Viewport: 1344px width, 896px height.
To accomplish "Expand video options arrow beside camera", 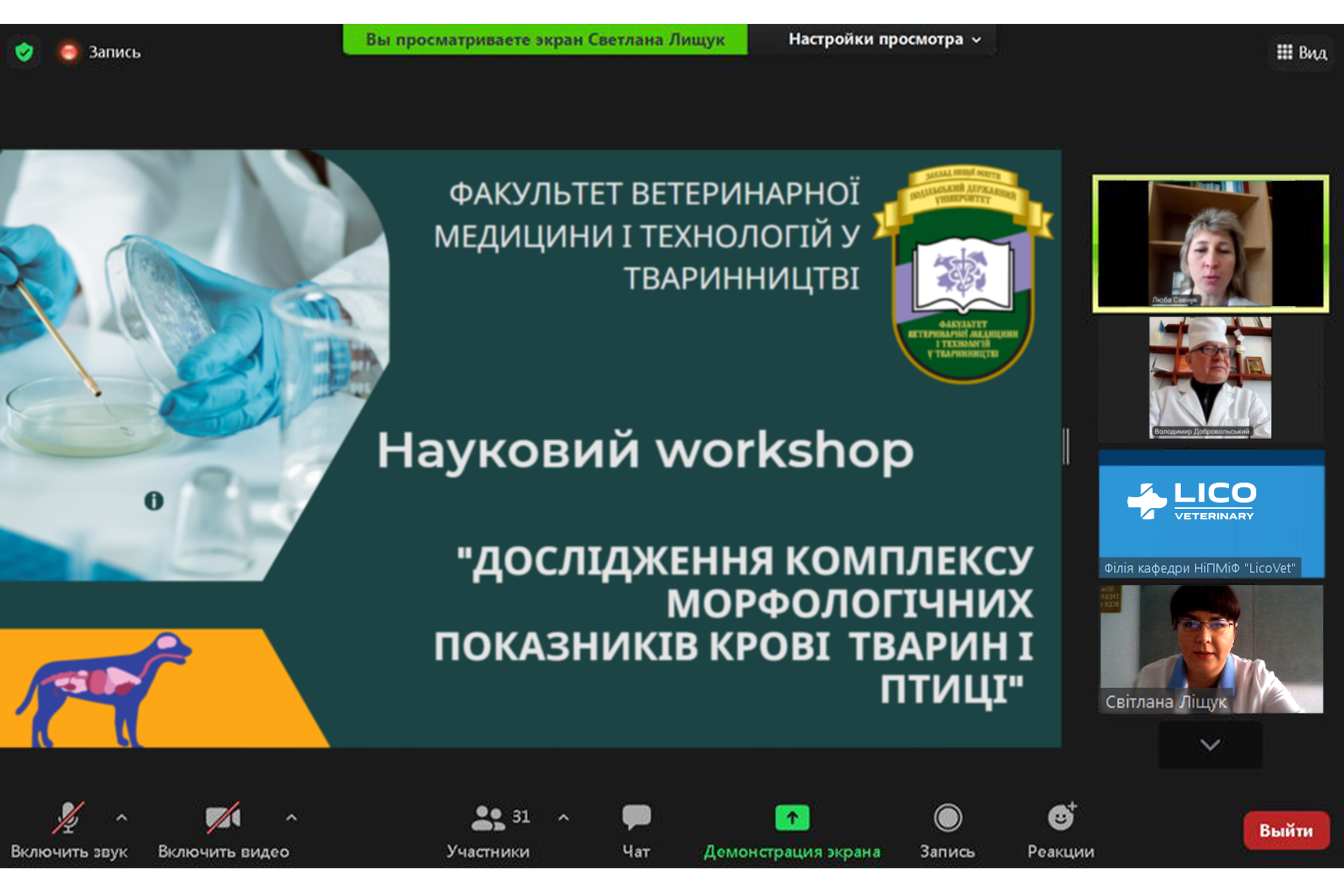I will [x=291, y=818].
